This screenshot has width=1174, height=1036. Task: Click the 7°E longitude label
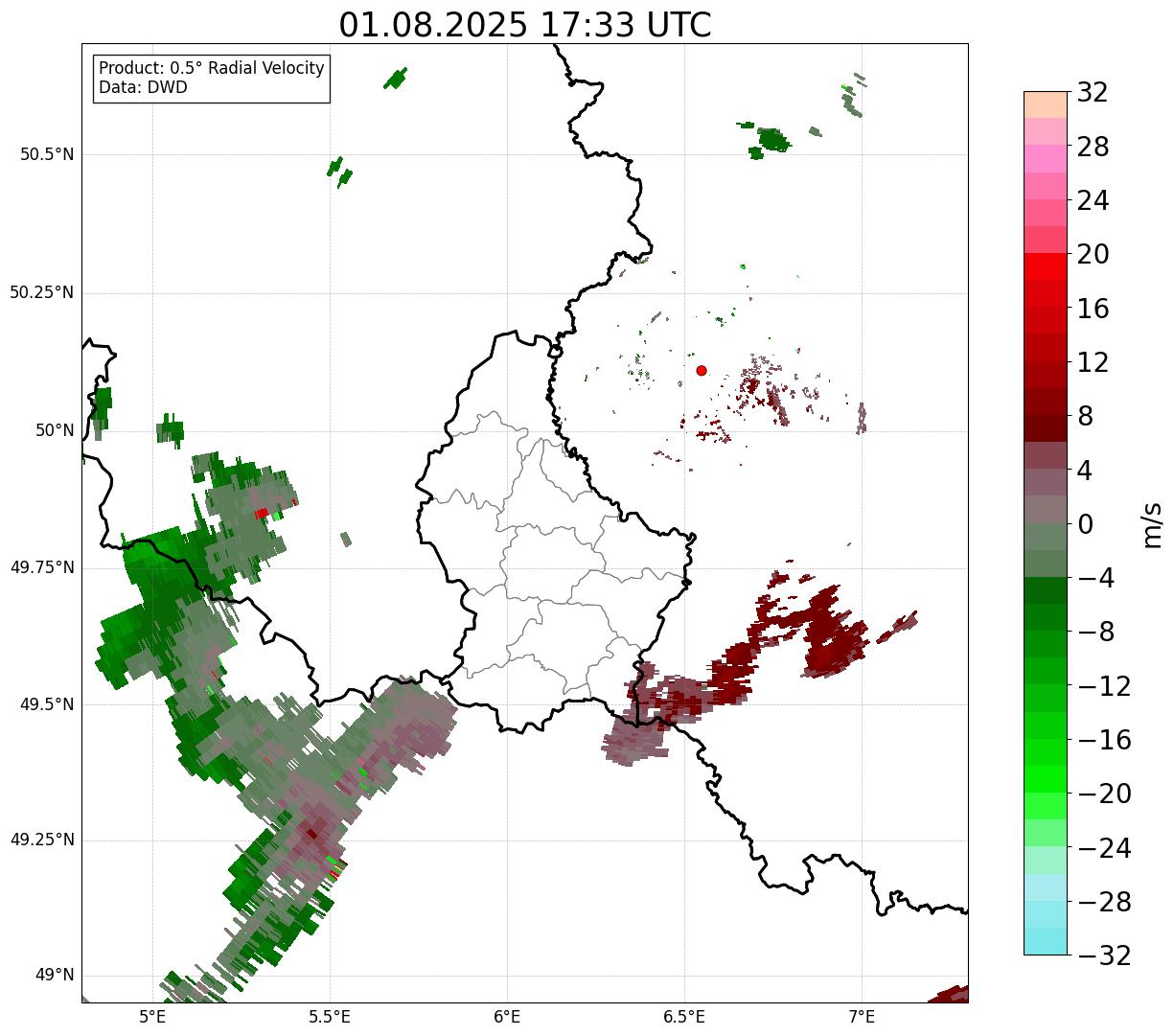coord(862,1016)
